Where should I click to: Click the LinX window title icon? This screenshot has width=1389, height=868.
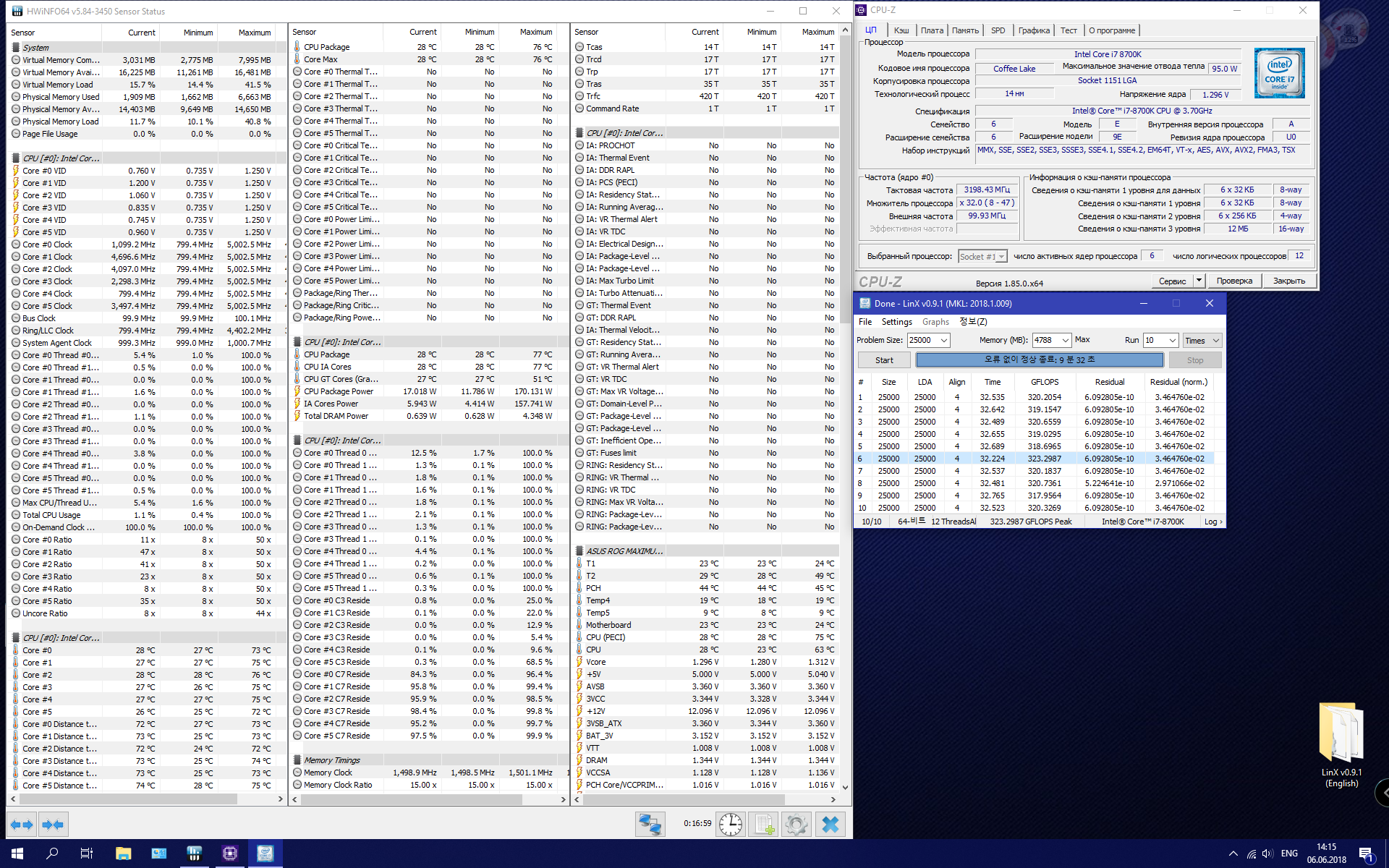(865, 303)
